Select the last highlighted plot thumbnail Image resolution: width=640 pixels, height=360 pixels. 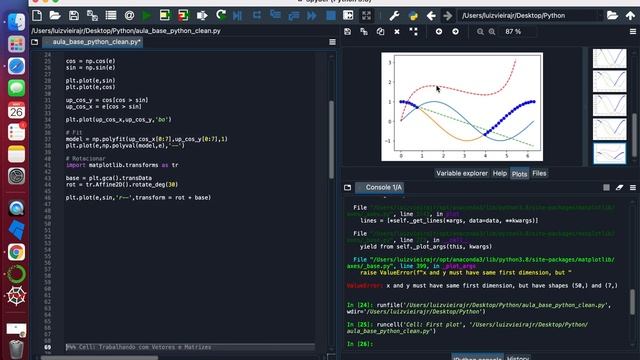[x=609, y=153]
